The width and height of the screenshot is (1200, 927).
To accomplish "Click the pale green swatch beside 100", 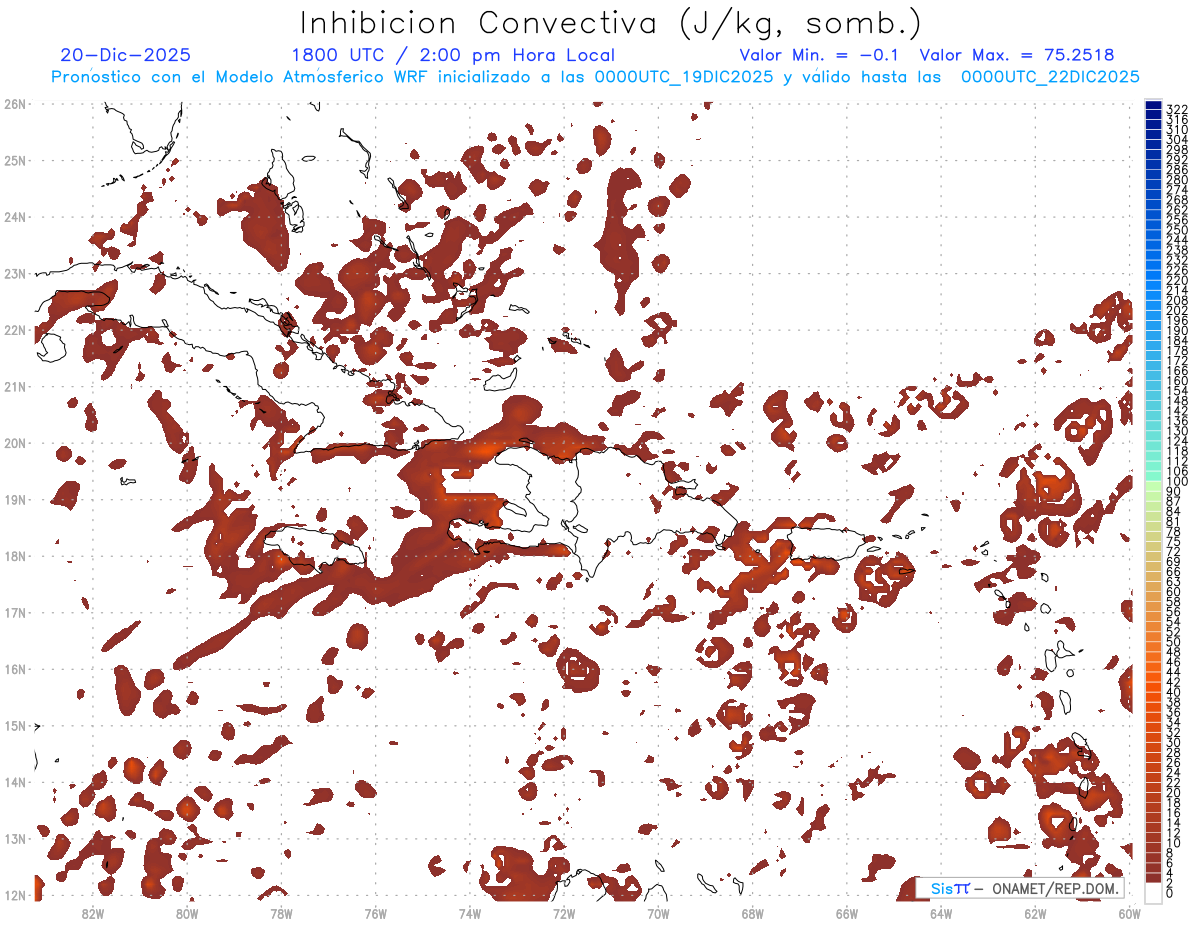I will point(1153,484).
